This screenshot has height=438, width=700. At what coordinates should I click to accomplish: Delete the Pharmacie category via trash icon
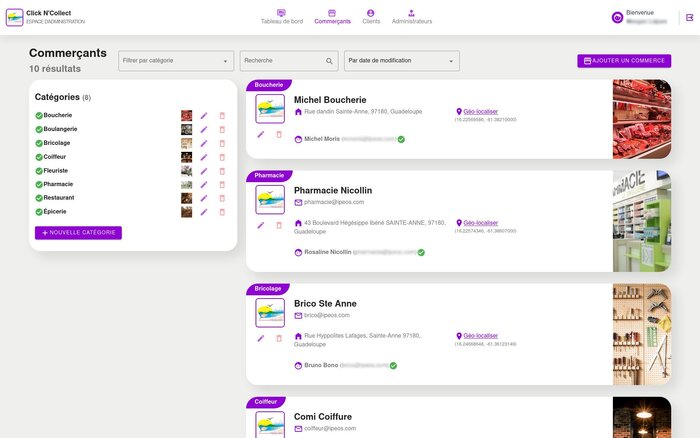pos(222,184)
